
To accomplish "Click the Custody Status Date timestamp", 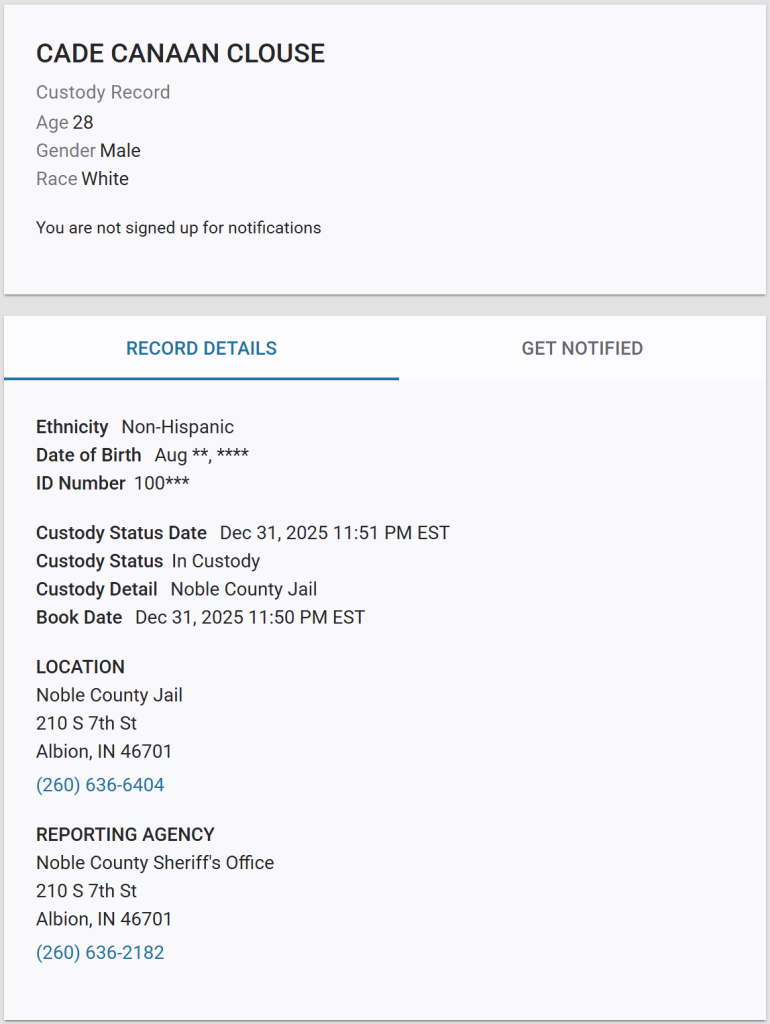I will (334, 533).
